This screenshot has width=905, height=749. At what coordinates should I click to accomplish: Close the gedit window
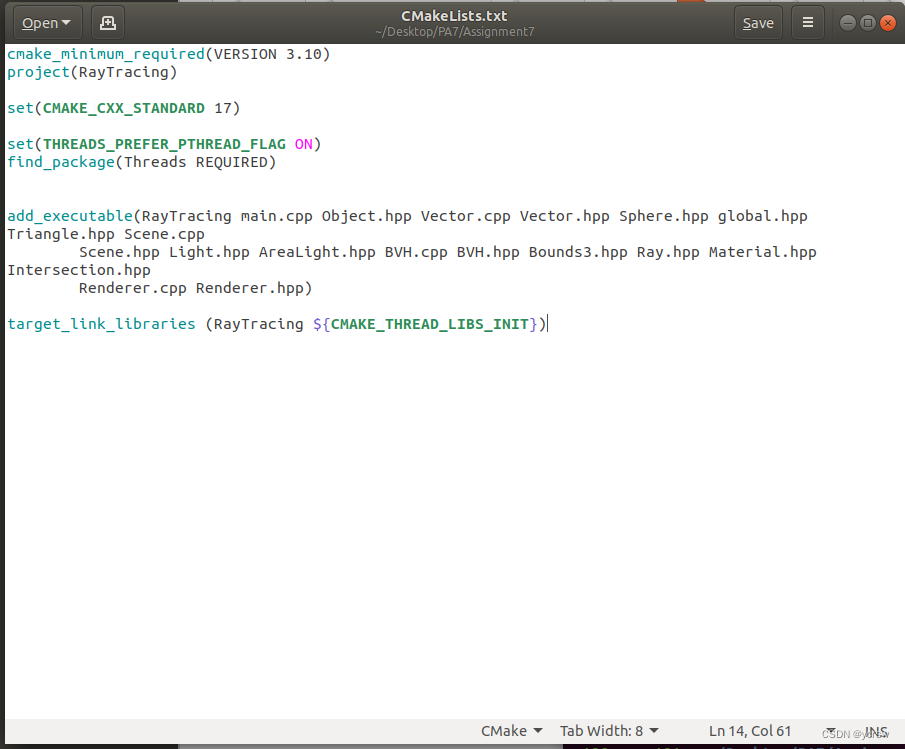(x=888, y=23)
